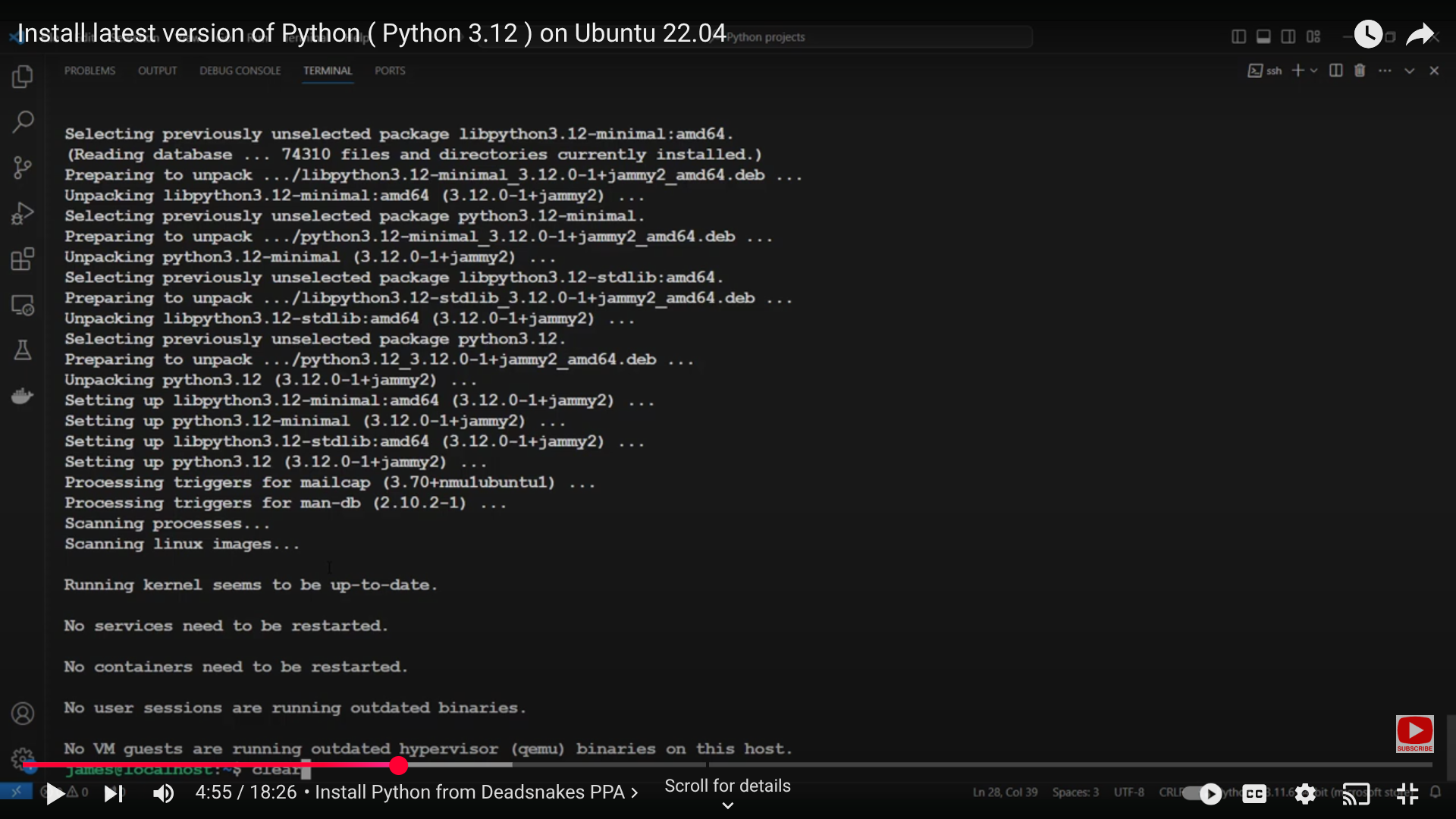The width and height of the screenshot is (1456, 819).
Task: Add video to Watch Later
Action: coord(1368,34)
